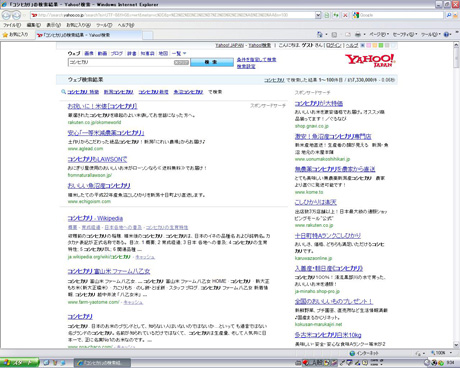Expand the Home button dropdown arrow
The width and height of the screenshot is (460, 368).
tap(326, 34)
